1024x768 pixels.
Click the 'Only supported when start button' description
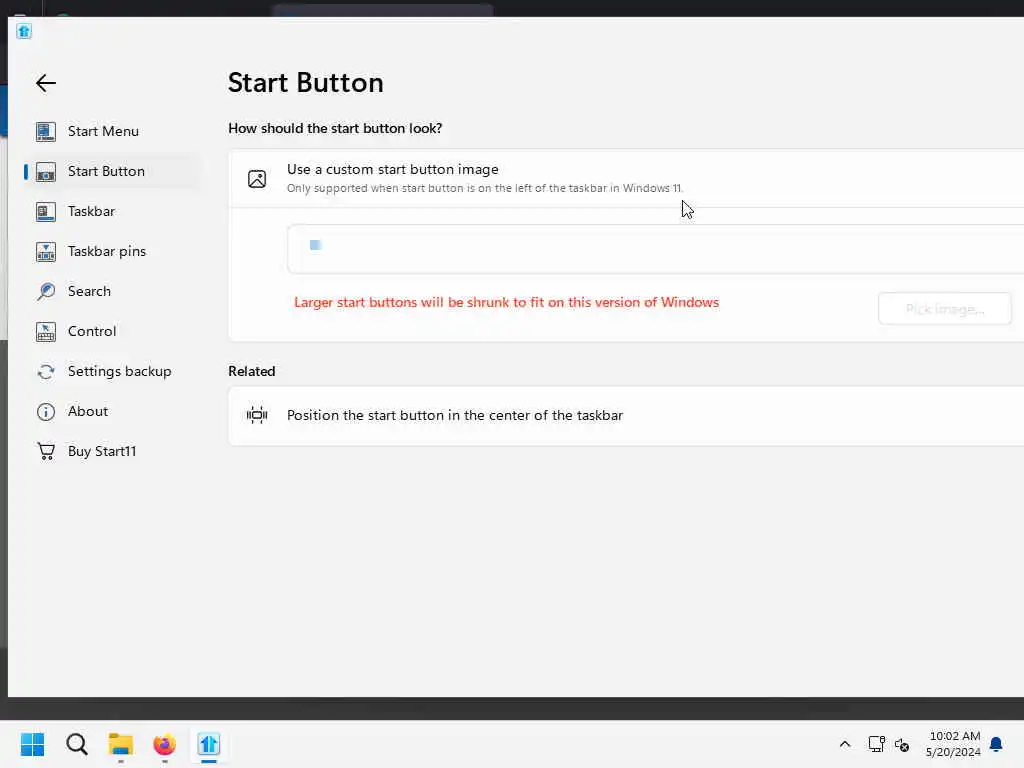tap(485, 188)
